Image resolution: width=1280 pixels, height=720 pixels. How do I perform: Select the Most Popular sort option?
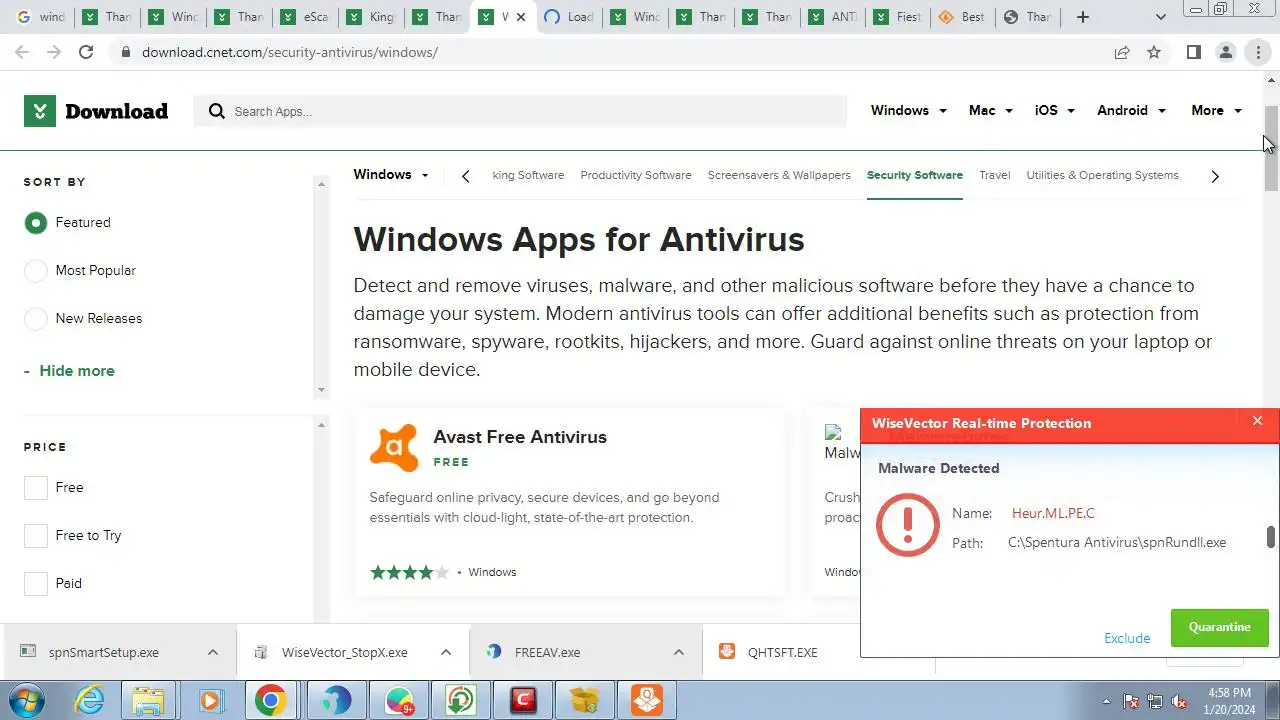(x=36, y=271)
